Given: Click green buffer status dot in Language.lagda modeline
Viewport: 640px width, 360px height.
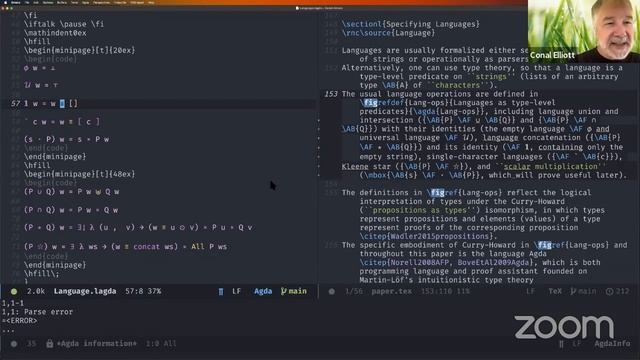Looking at the screenshot, I should 14,291.
